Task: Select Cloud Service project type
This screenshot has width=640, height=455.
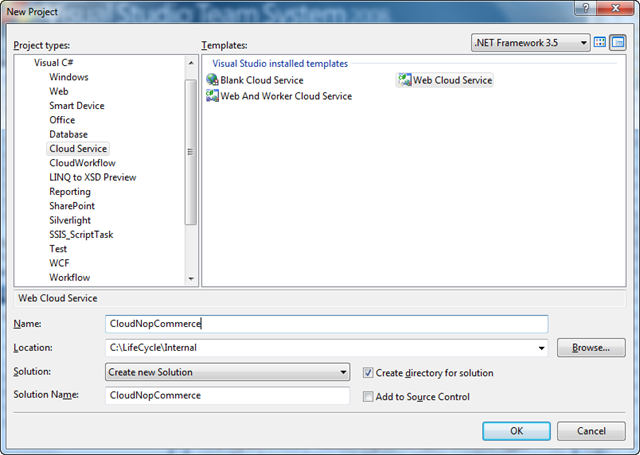Action: [78, 149]
